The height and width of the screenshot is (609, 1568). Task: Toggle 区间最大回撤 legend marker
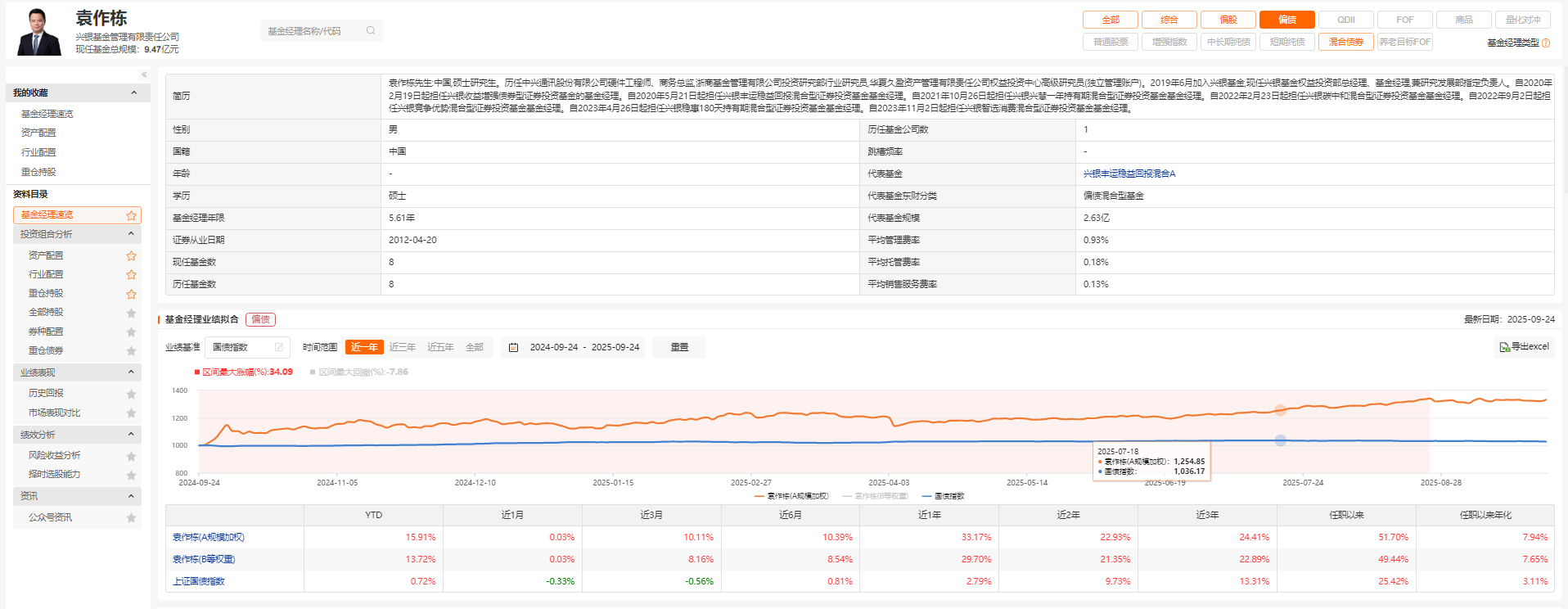(x=313, y=372)
